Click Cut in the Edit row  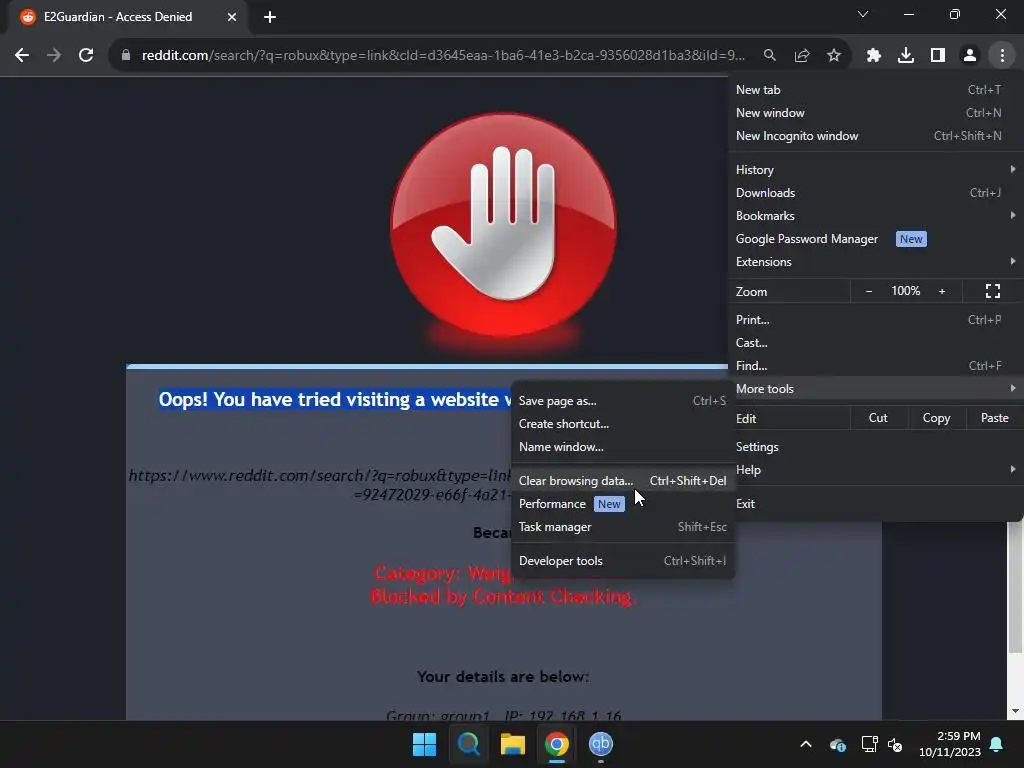pos(878,418)
